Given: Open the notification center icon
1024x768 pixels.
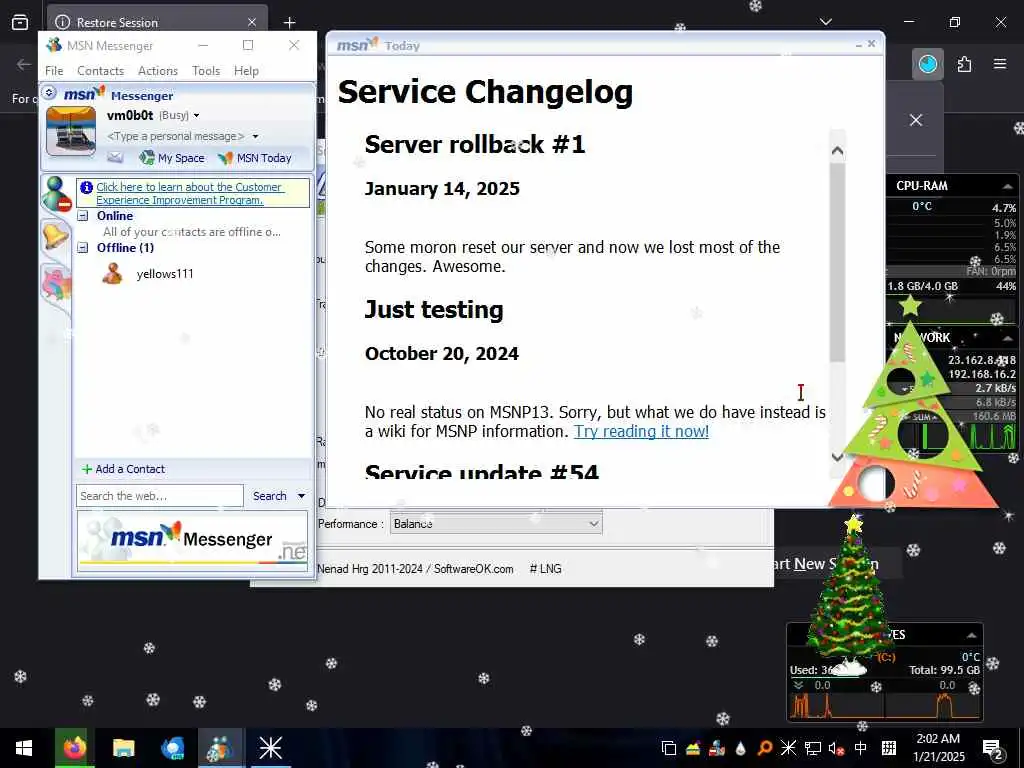Looking at the screenshot, I should (993, 749).
